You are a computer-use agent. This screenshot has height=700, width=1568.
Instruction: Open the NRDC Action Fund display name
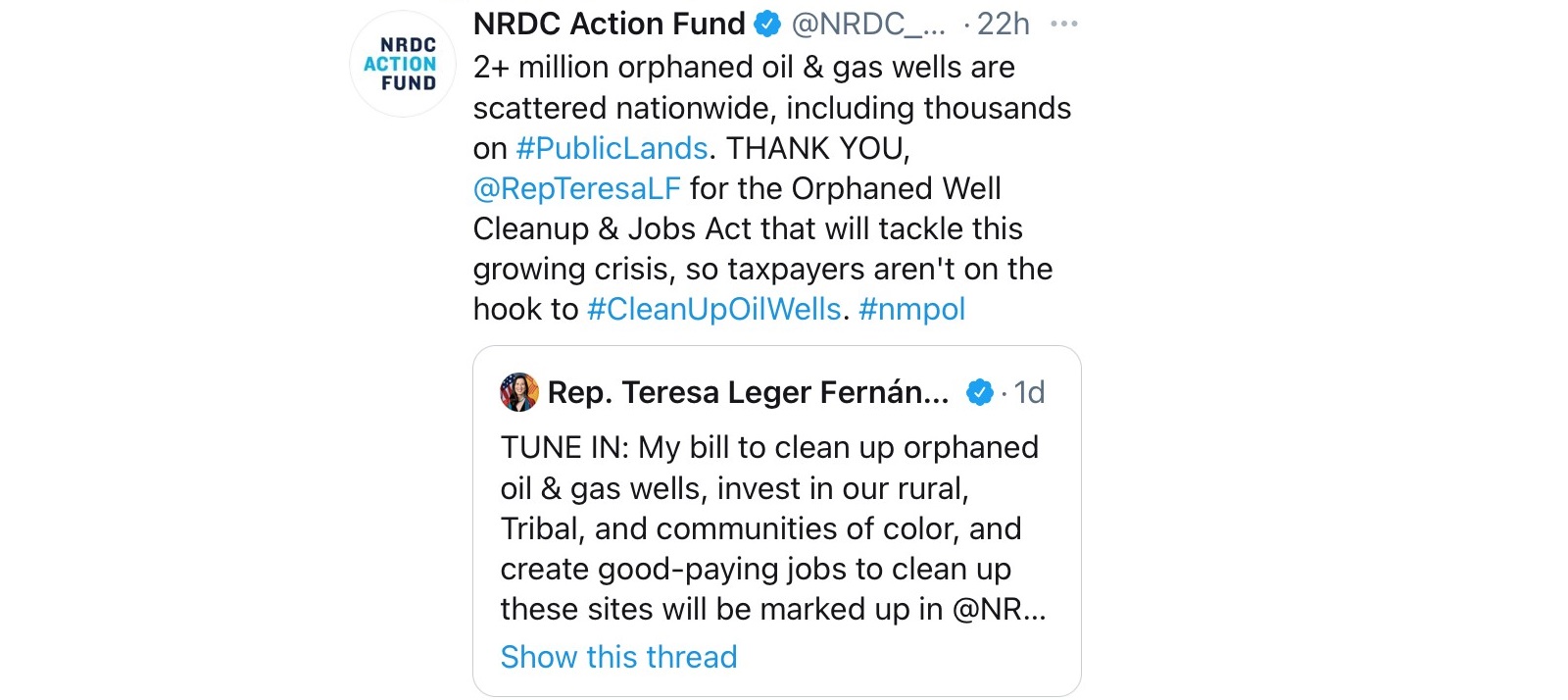(609, 25)
